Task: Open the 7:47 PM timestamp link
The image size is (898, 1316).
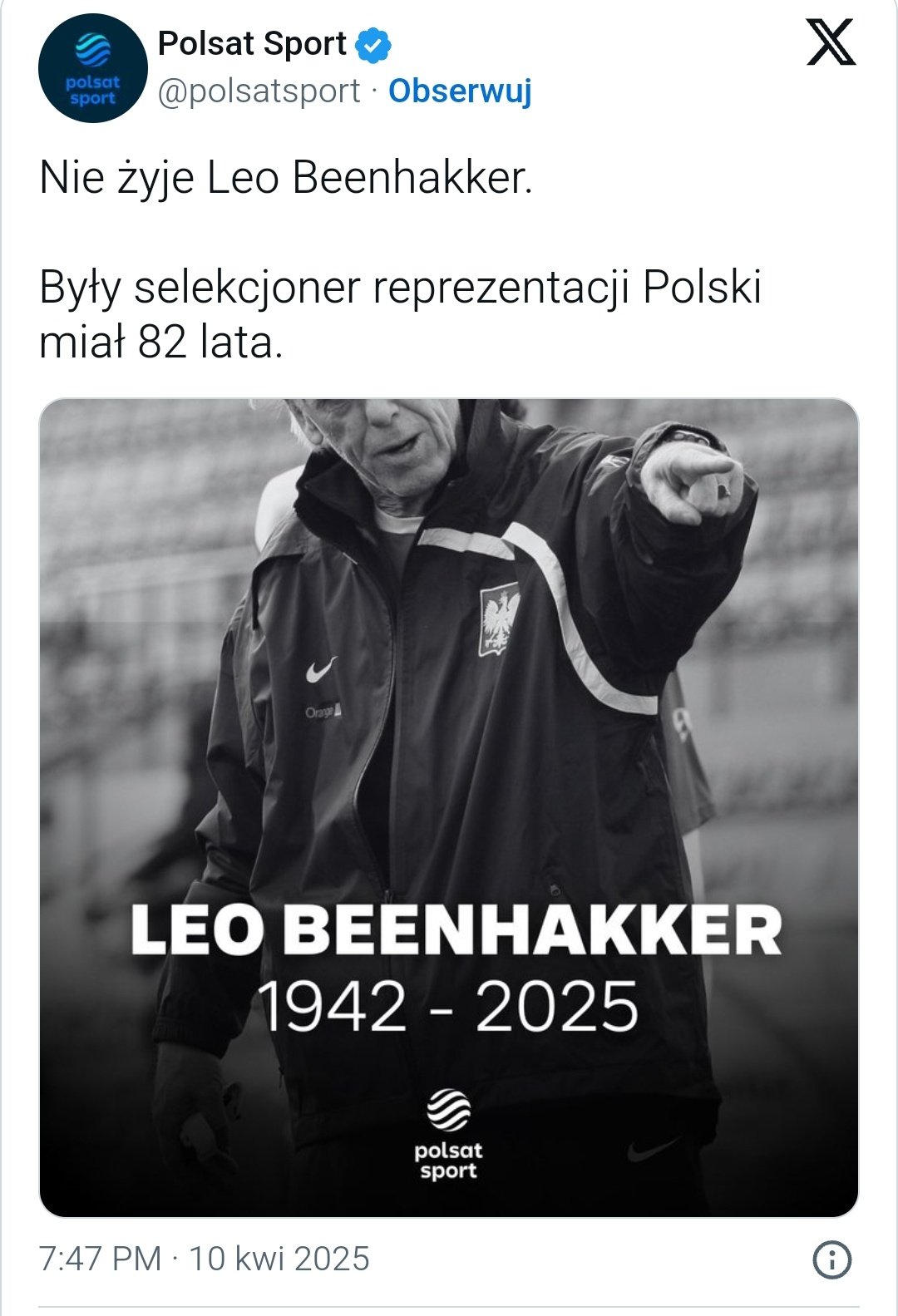Action: click(x=100, y=1259)
